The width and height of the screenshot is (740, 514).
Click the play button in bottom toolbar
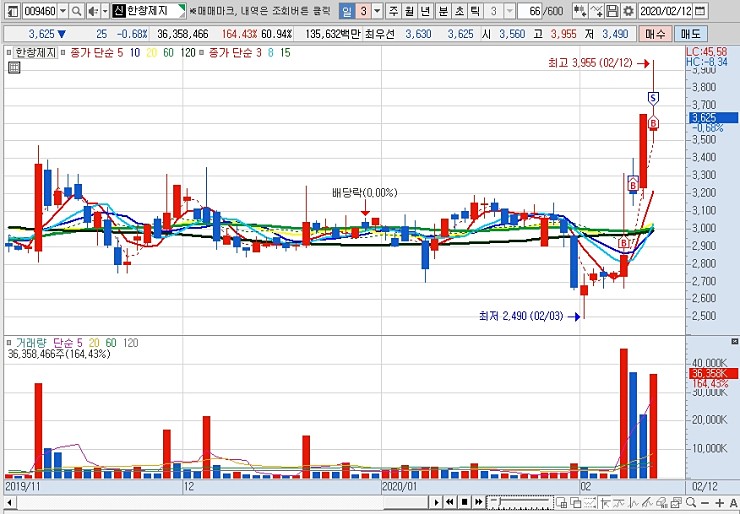tap(437, 502)
